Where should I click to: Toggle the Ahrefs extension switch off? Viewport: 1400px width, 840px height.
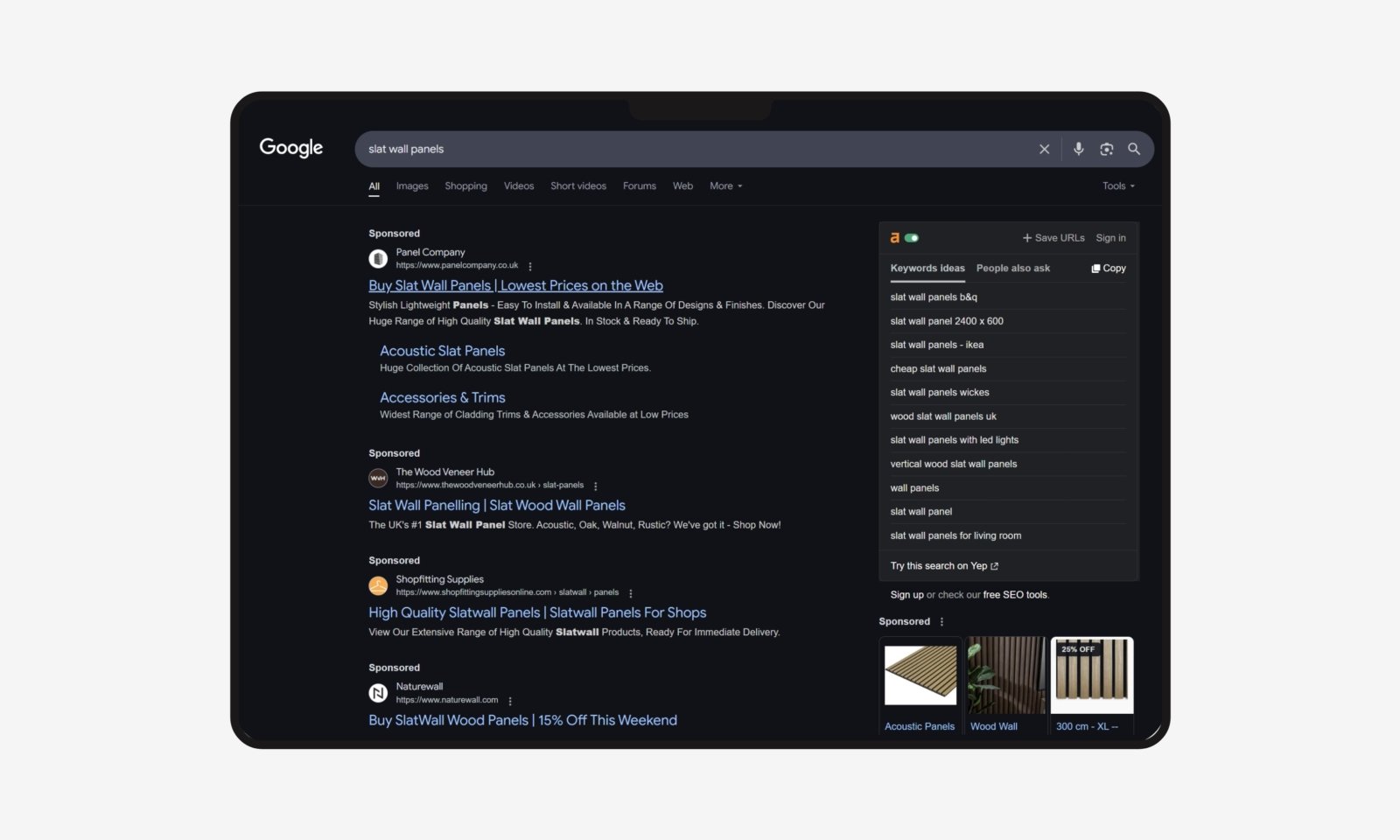pyautogui.click(x=912, y=238)
